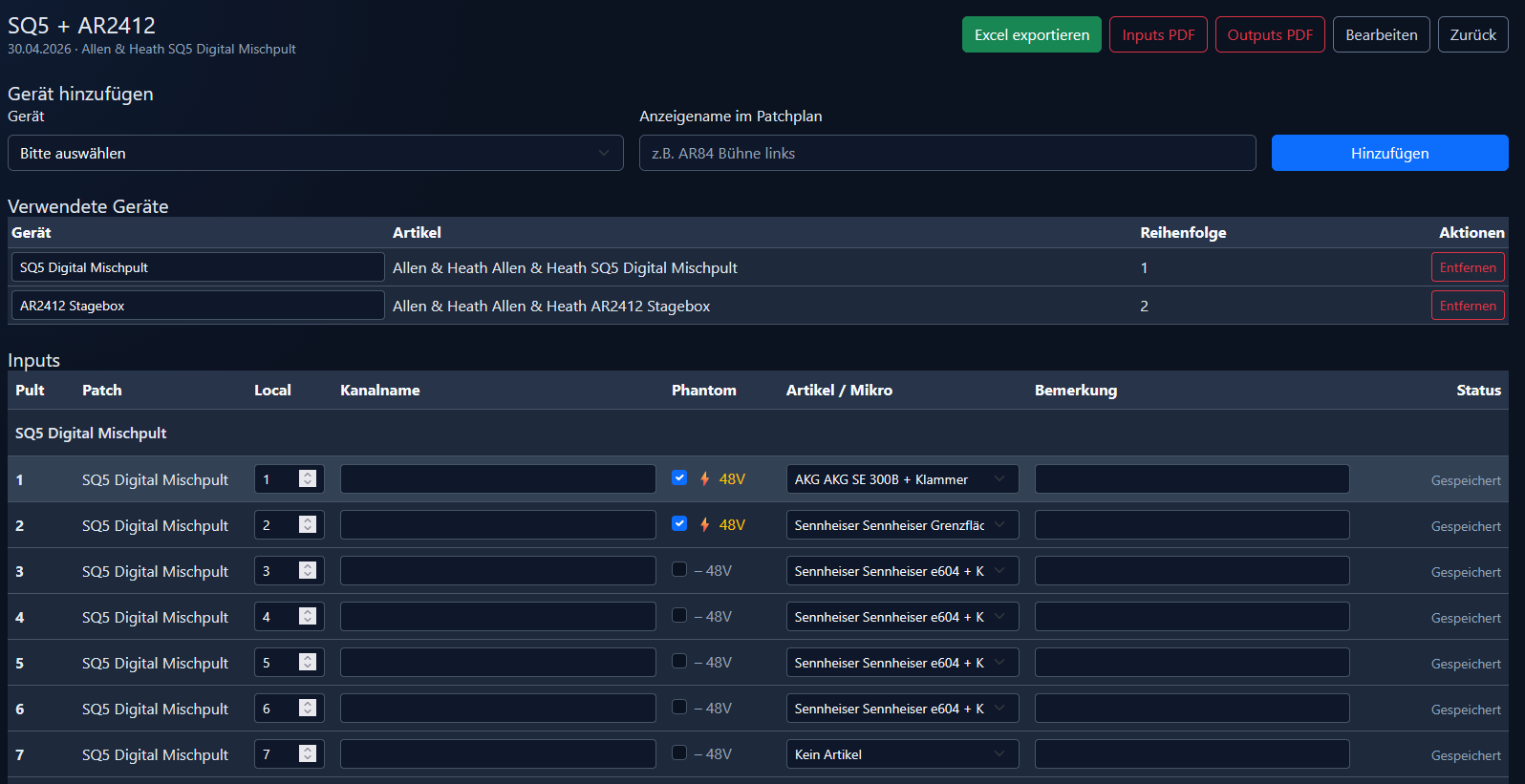Image resolution: width=1525 pixels, height=784 pixels.
Task: Tick the phantom checkbox on input 4
Action: point(679,615)
